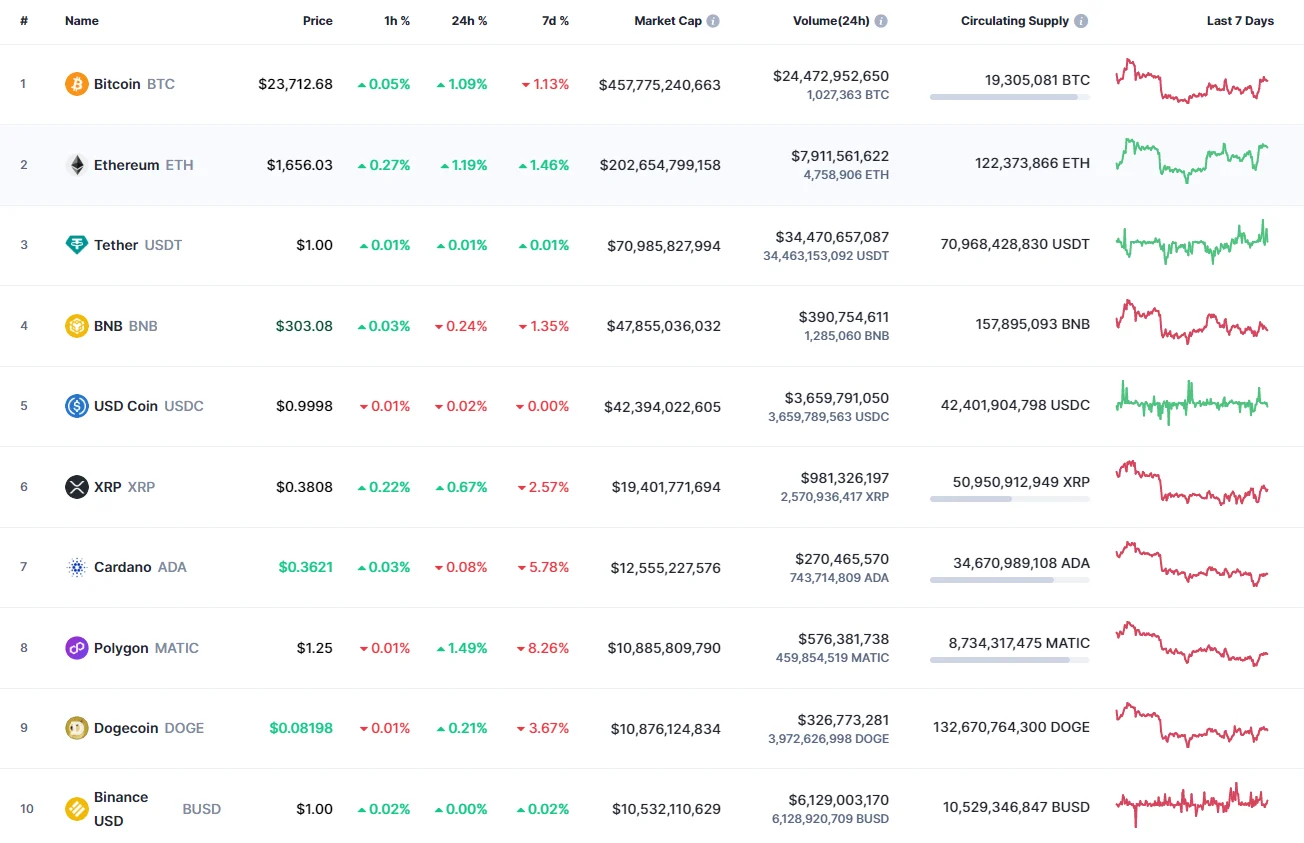The image size is (1304, 843).
Task: Click the Dogecoin logo icon
Action: click(x=76, y=728)
